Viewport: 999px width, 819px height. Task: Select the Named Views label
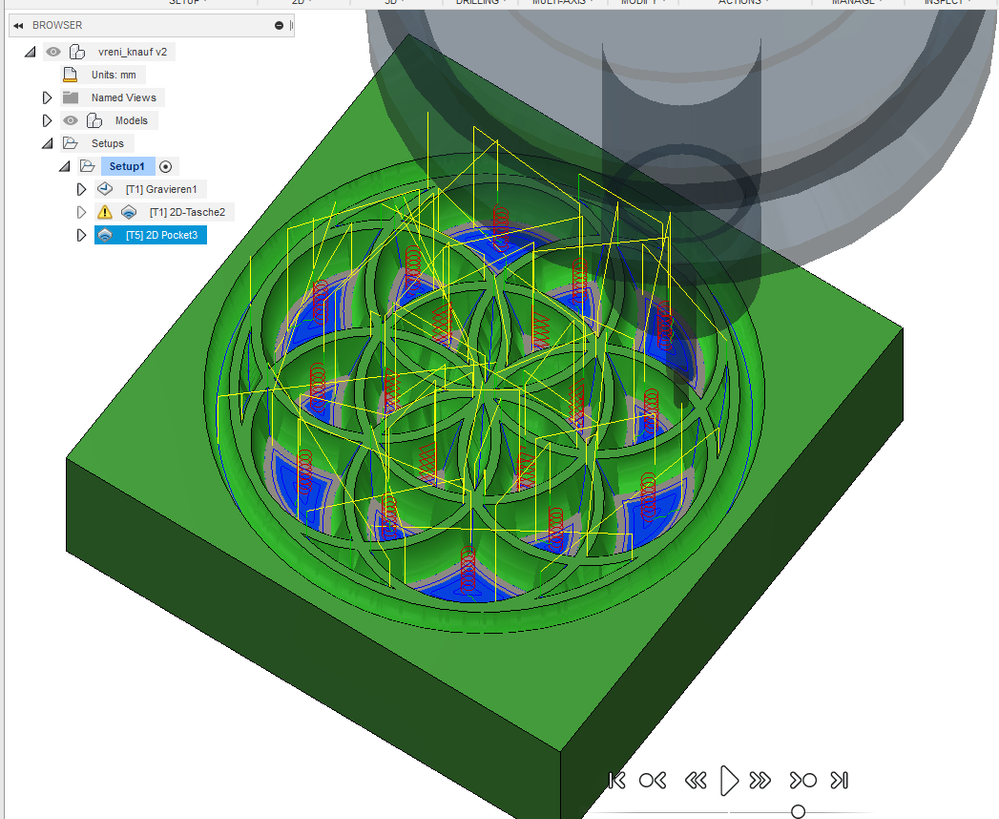coord(124,98)
